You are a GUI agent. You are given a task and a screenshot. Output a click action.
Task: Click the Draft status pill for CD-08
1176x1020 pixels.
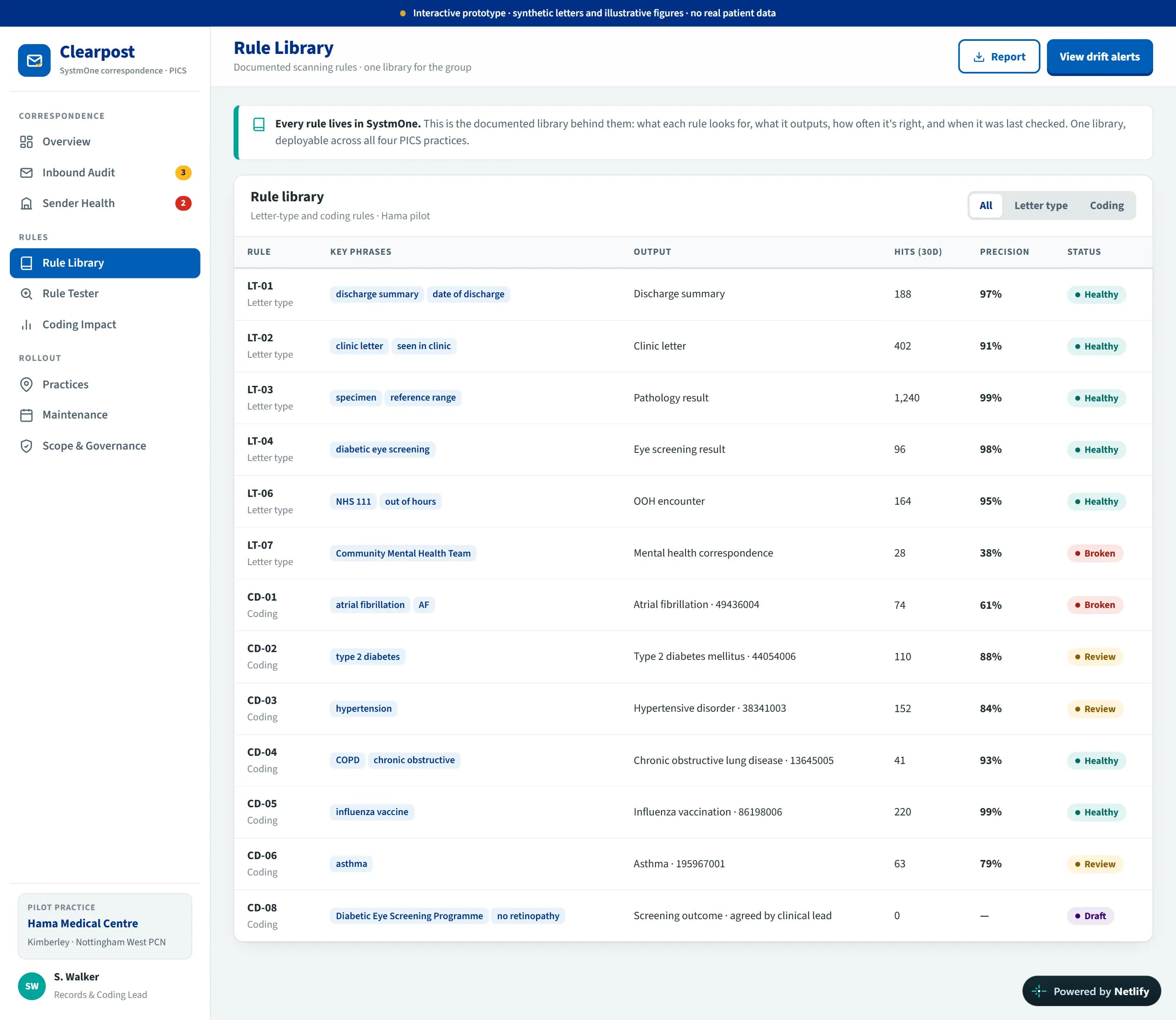1090,916
